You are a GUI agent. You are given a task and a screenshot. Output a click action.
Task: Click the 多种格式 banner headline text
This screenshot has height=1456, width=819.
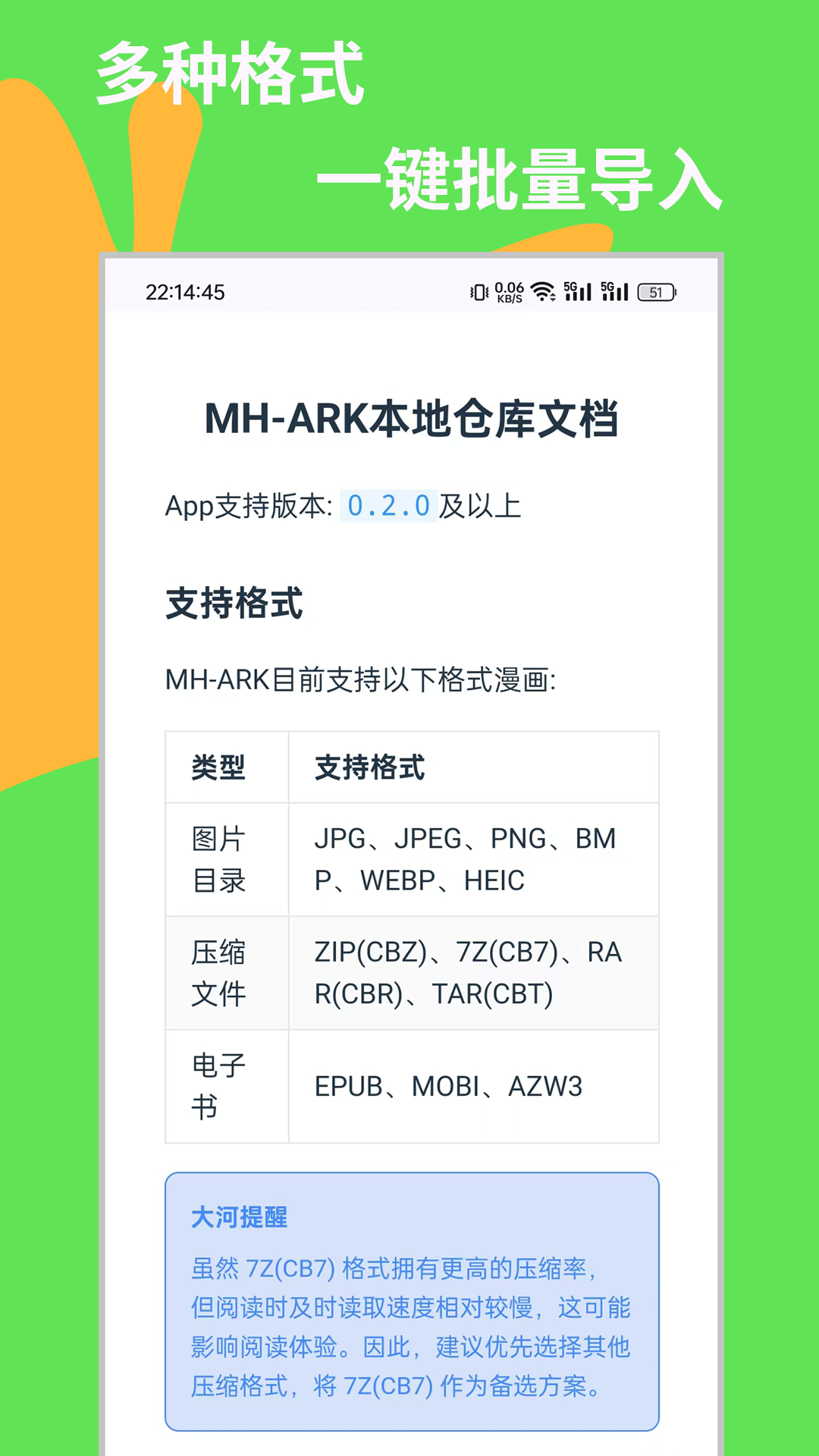(x=230, y=74)
